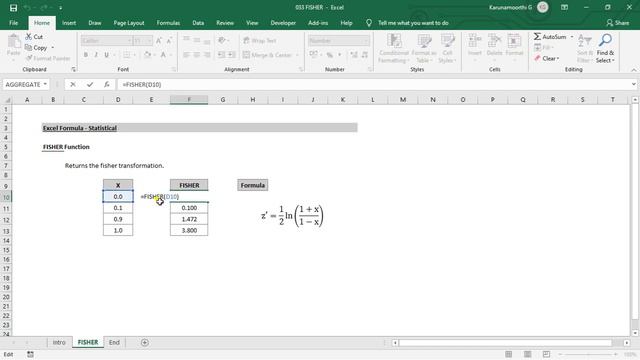Click the formula bar input
Viewport: 640px width, 360px height.
373,84
